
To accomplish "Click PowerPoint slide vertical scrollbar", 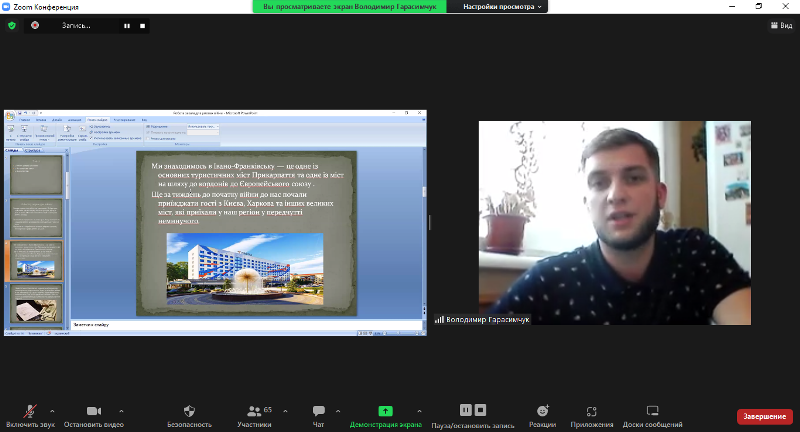I will (x=423, y=227).
